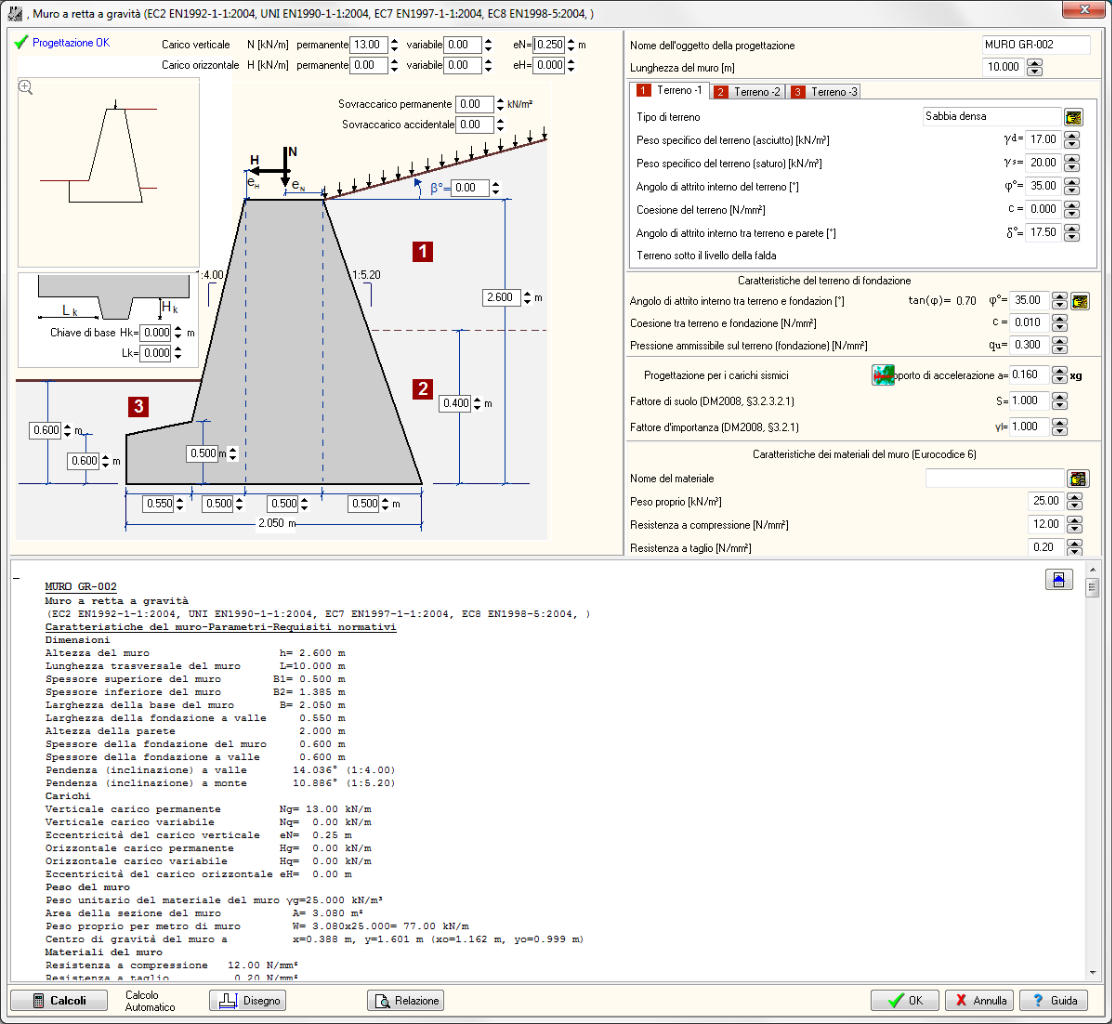Adjust the slope angle β 0.00 stepper
Screen dimensions: 1112x1024
pyautogui.click(x=496, y=188)
